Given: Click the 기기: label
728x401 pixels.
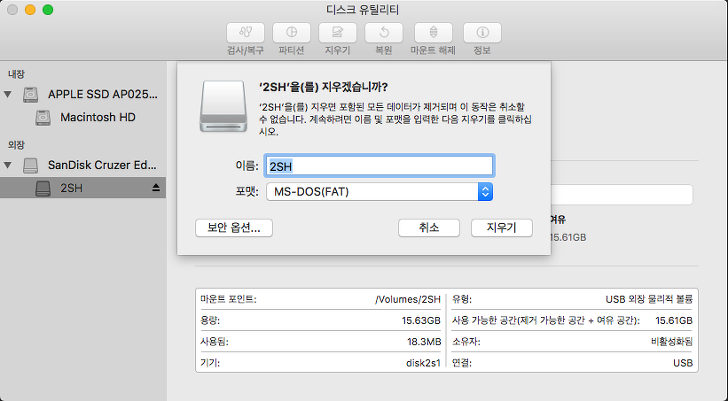Looking at the screenshot, I should pos(210,363).
